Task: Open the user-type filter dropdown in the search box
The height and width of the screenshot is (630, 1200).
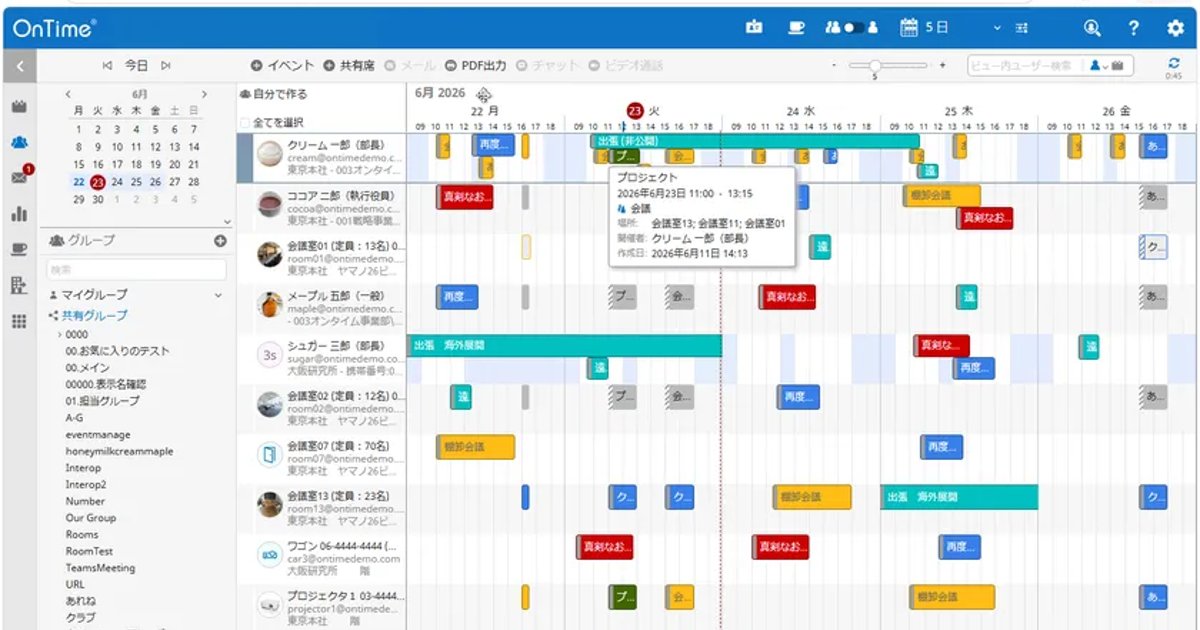Action: pos(1104,66)
